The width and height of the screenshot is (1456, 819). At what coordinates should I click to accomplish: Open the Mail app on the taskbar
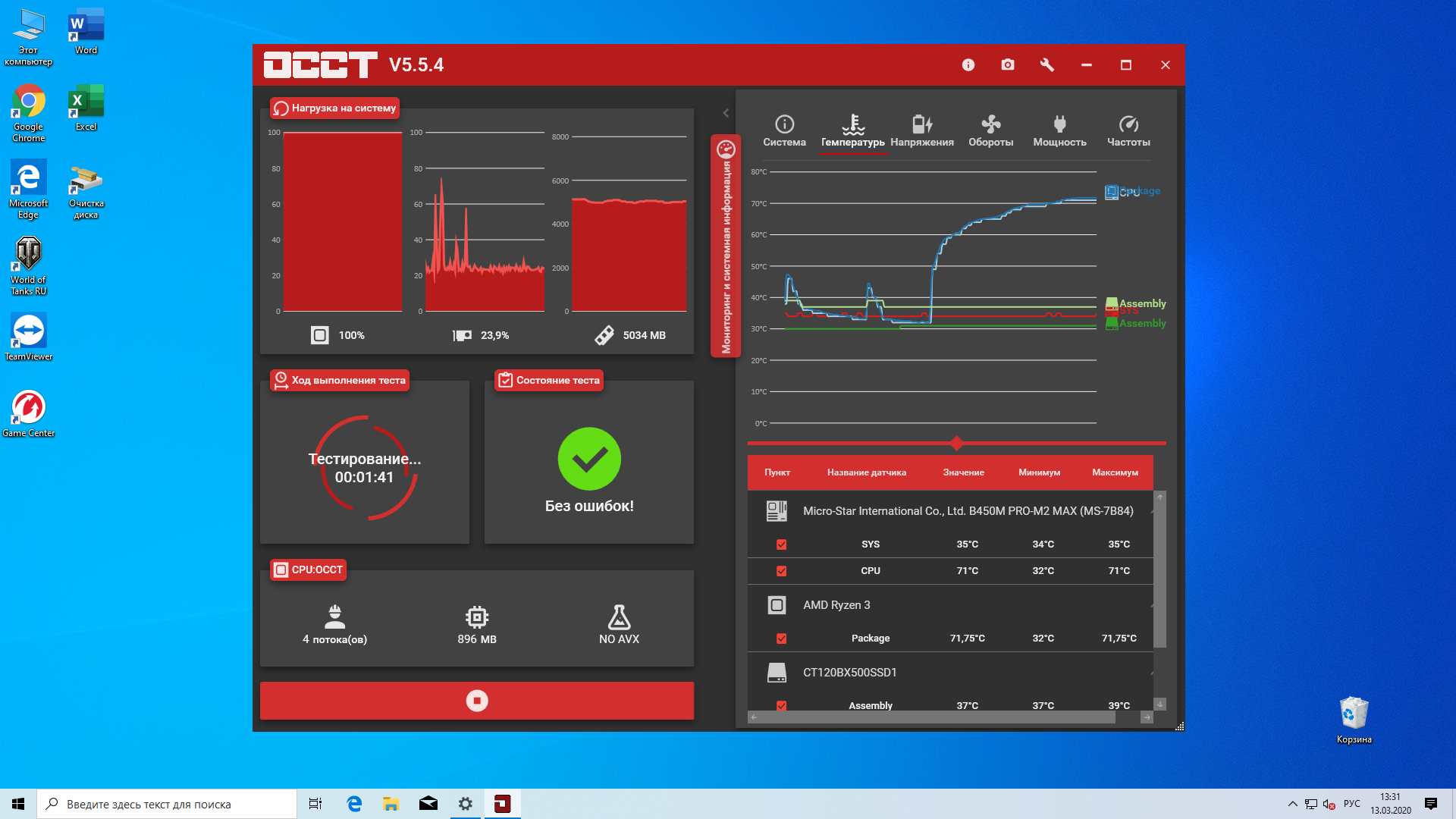coord(428,804)
